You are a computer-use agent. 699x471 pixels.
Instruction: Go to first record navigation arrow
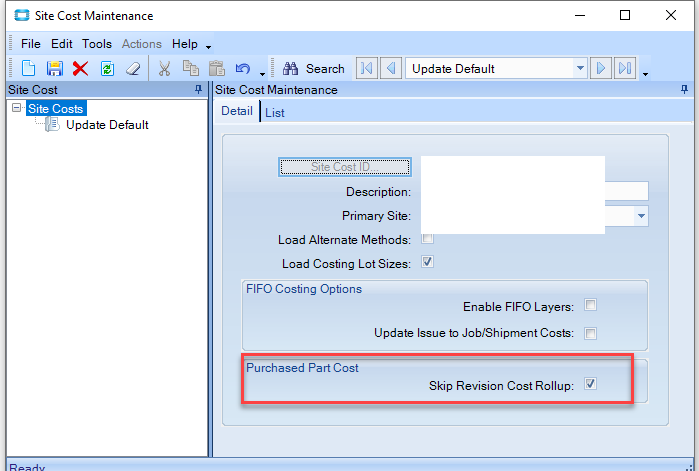(x=367, y=68)
